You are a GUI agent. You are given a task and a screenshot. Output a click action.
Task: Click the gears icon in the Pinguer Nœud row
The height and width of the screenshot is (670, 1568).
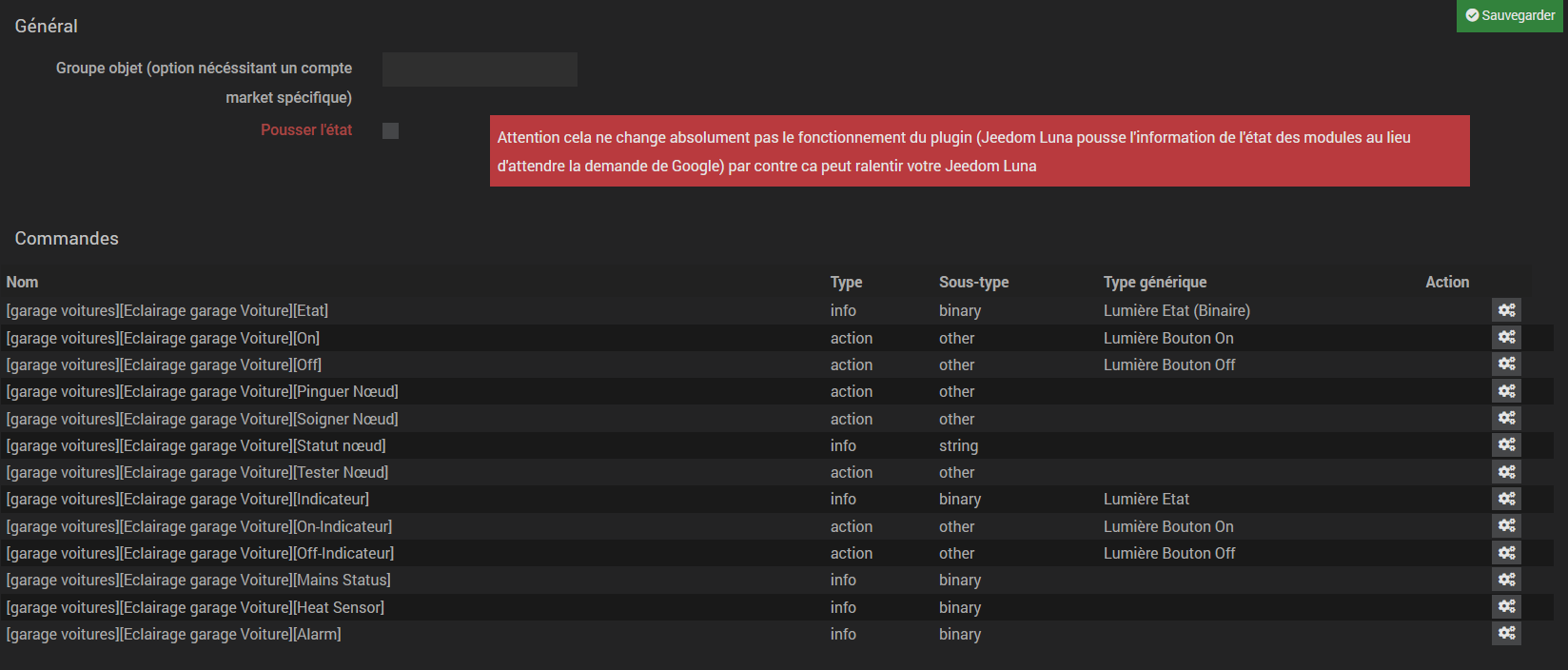1506,391
